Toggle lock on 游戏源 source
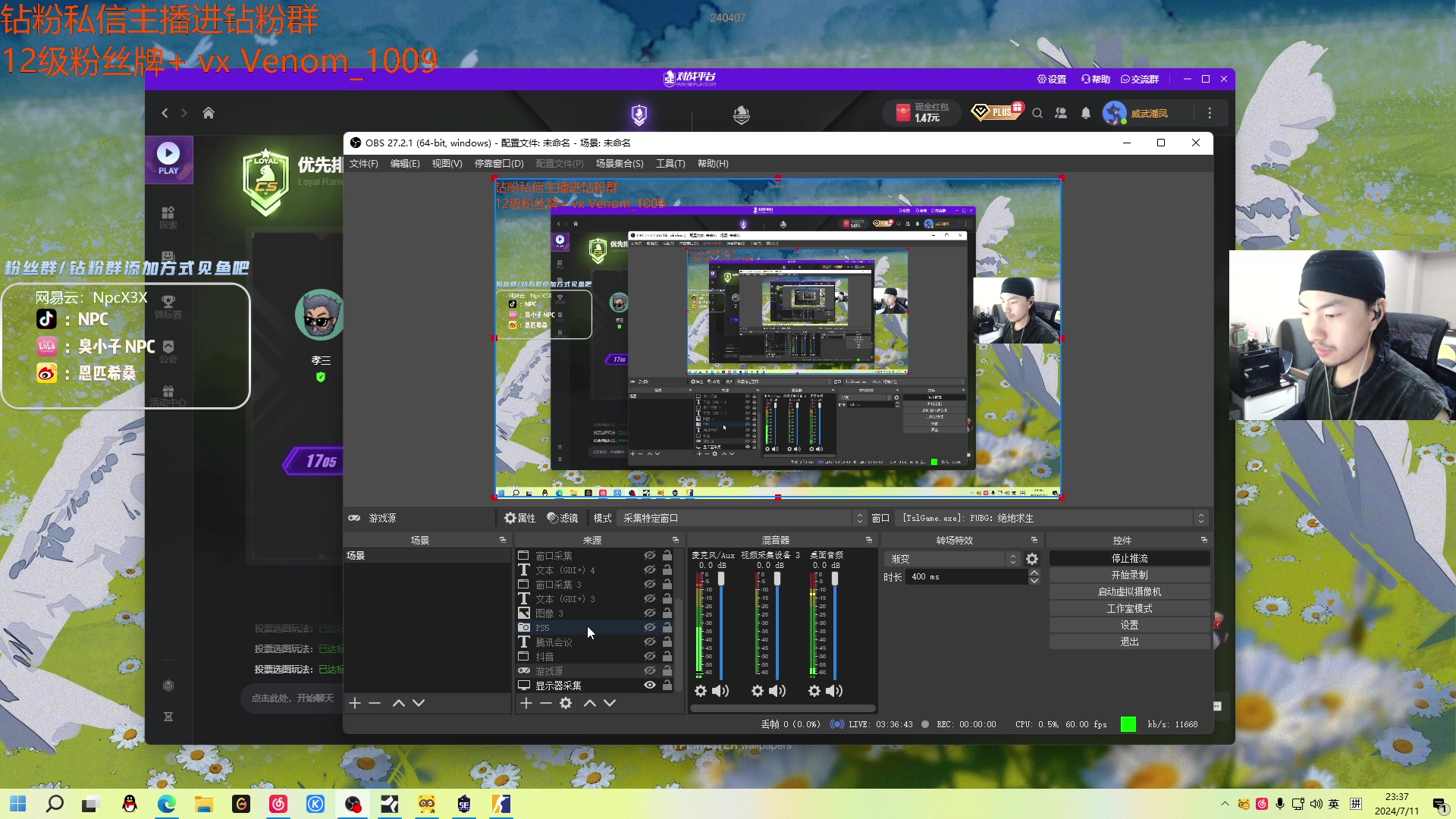The width and height of the screenshot is (1456, 819). [x=667, y=671]
